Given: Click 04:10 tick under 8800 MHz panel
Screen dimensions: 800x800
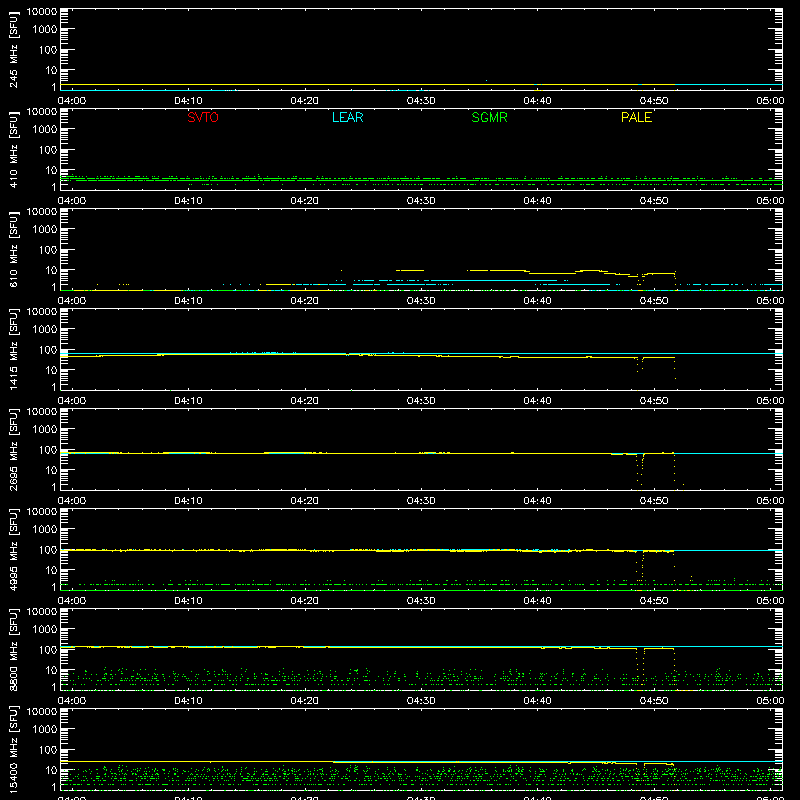Looking at the screenshot, I should (188, 701).
